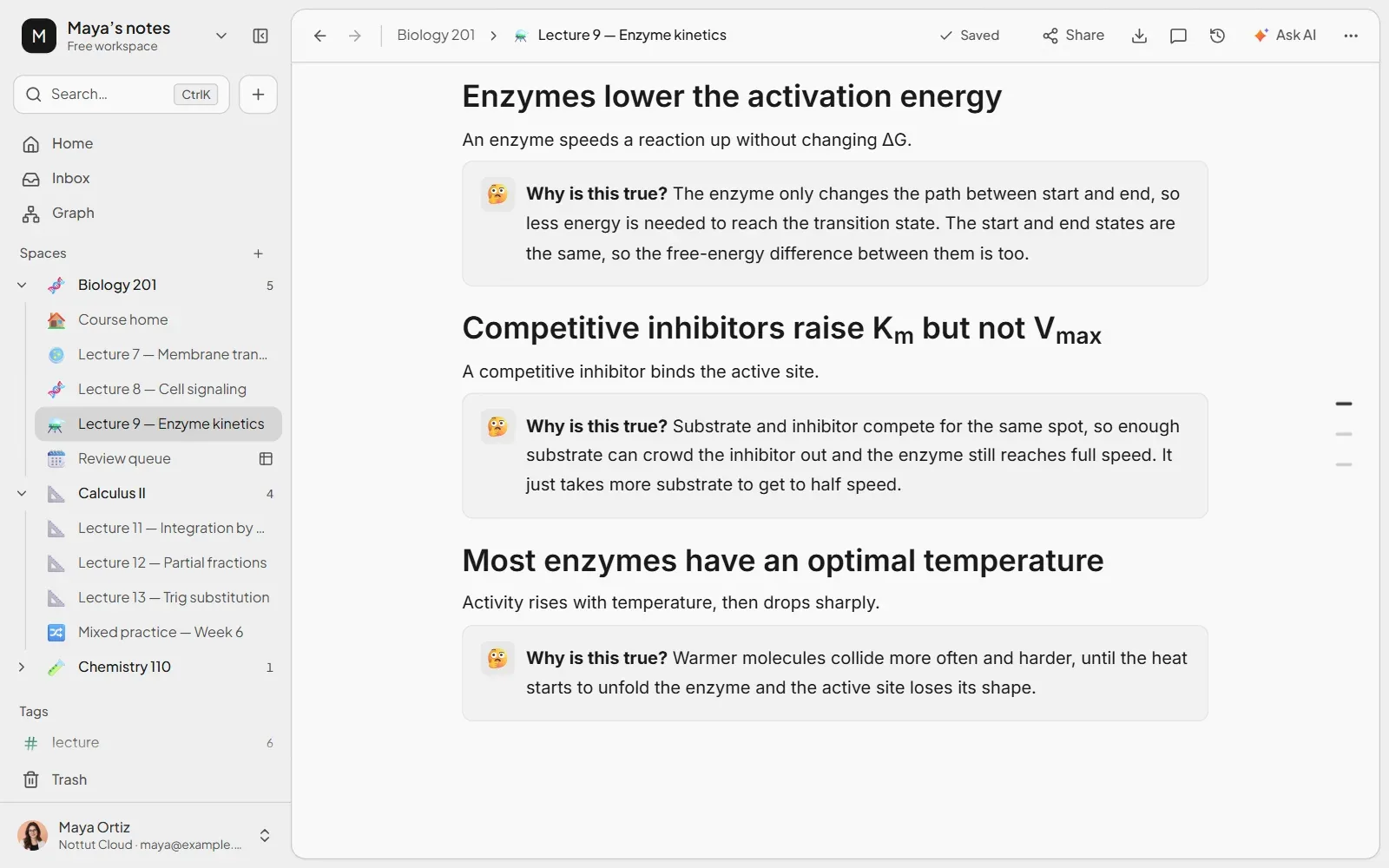Open Lecture 8 — Cell signaling note
The image size is (1389, 868).
tap(158, 389)
